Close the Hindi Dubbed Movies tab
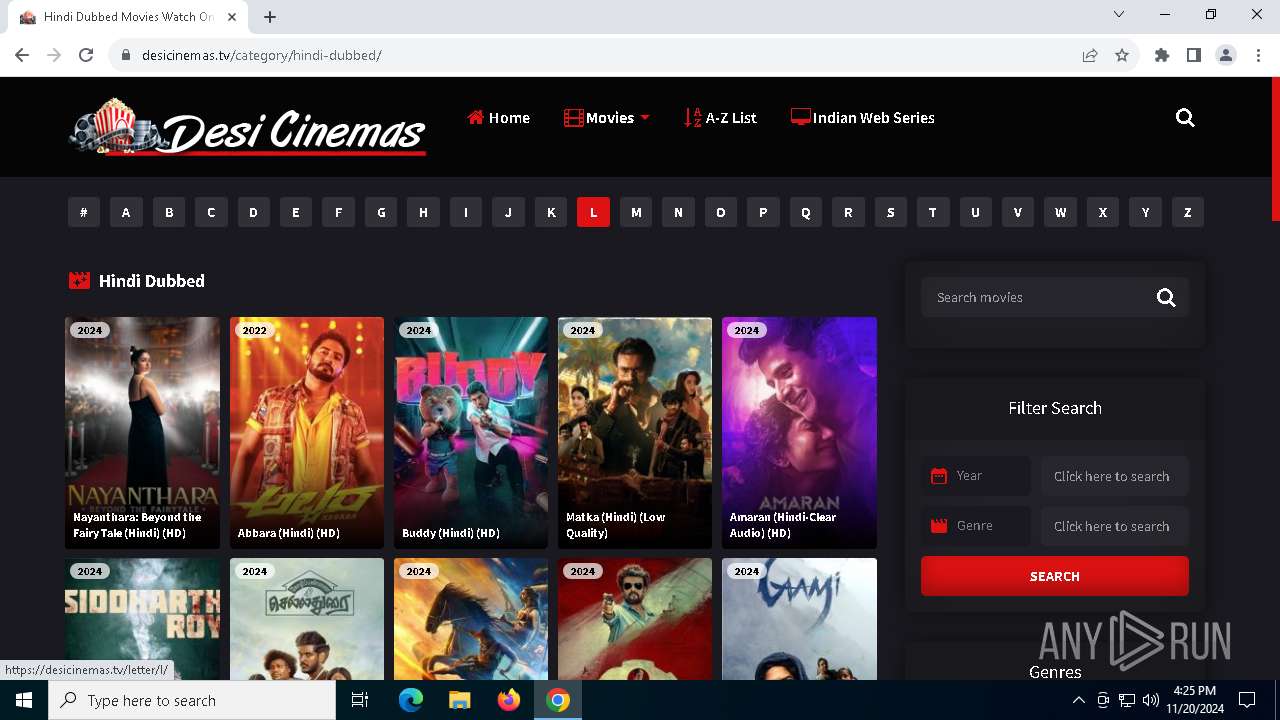The height and width of the screenshot is (720, 1280). coord(233,17)
